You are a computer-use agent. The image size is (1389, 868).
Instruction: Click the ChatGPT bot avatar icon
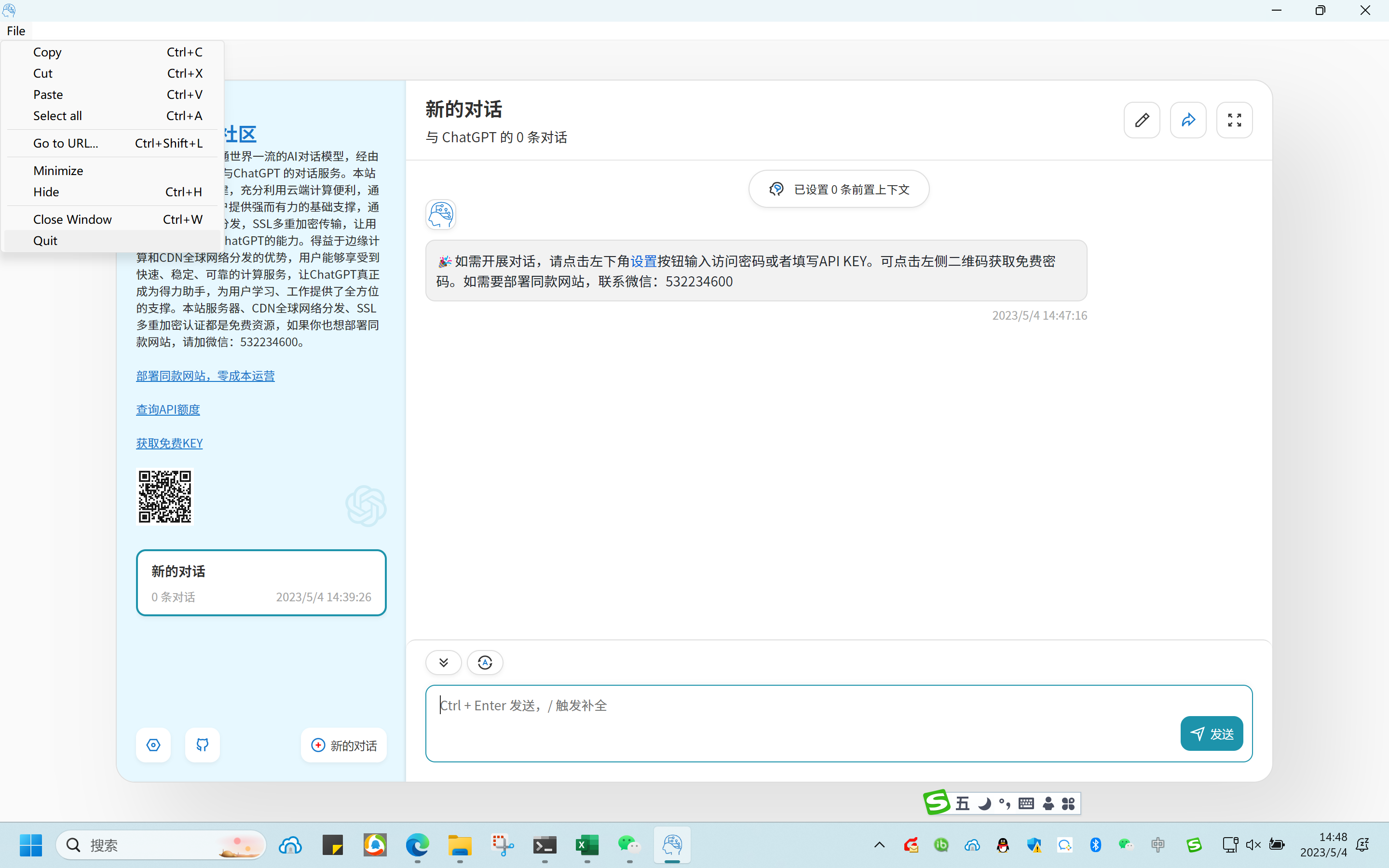[x=440, y=215]
